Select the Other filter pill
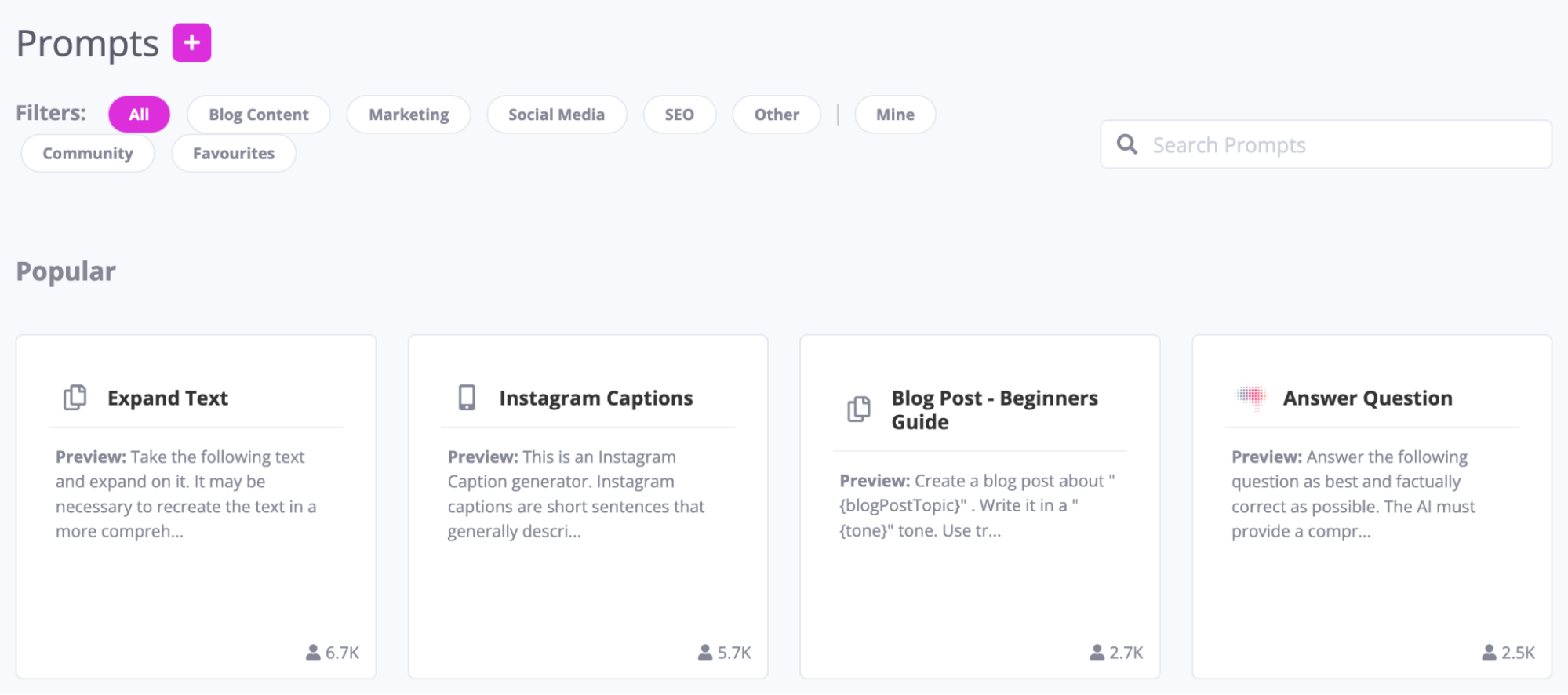 776,114
